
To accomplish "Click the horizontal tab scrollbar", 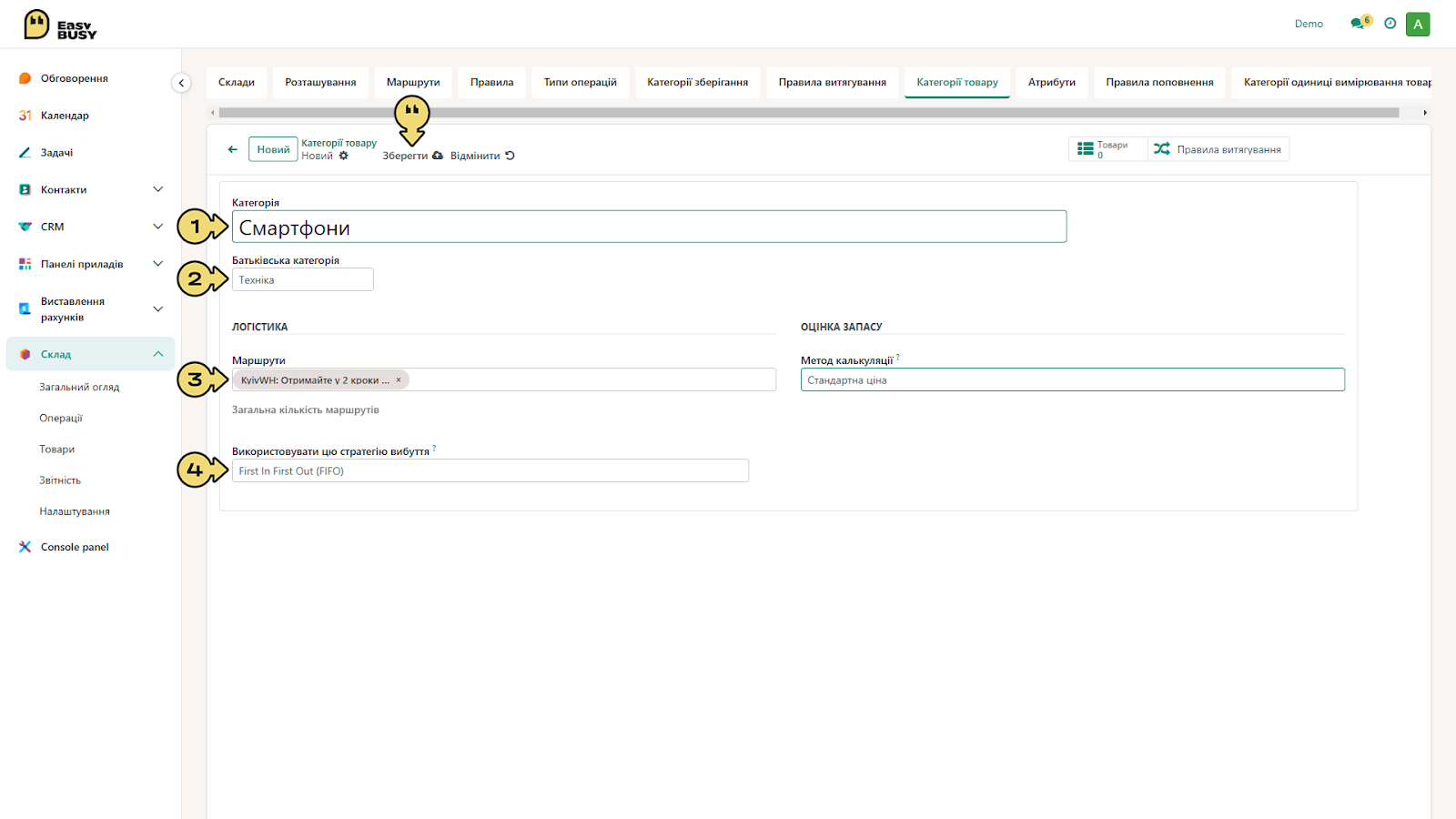I will [809, 113].
